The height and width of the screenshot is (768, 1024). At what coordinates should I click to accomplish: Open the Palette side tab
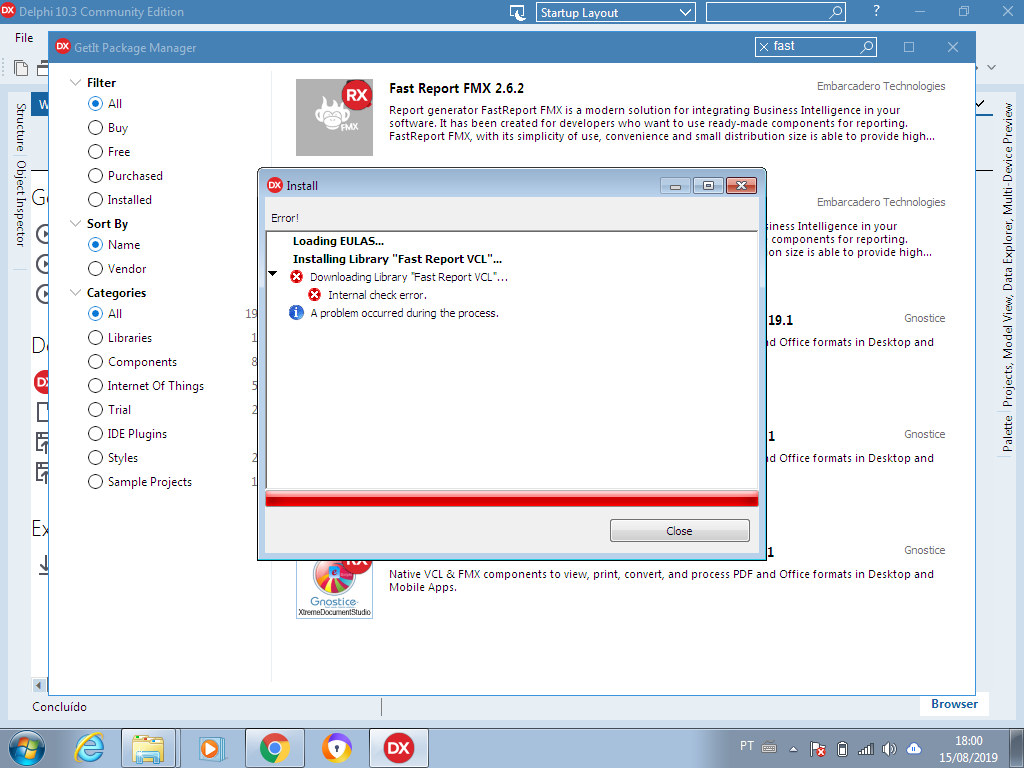(1008, 434)
